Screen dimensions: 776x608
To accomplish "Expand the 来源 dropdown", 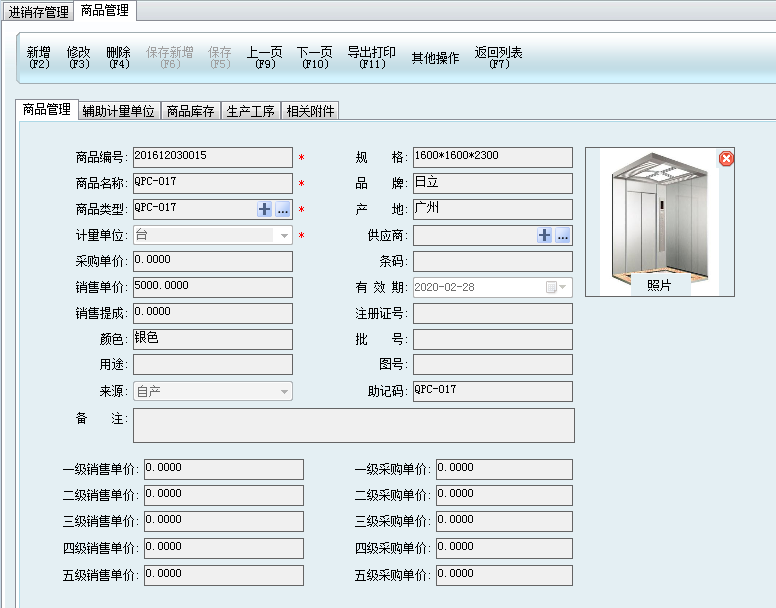I will tap(285, 392).
